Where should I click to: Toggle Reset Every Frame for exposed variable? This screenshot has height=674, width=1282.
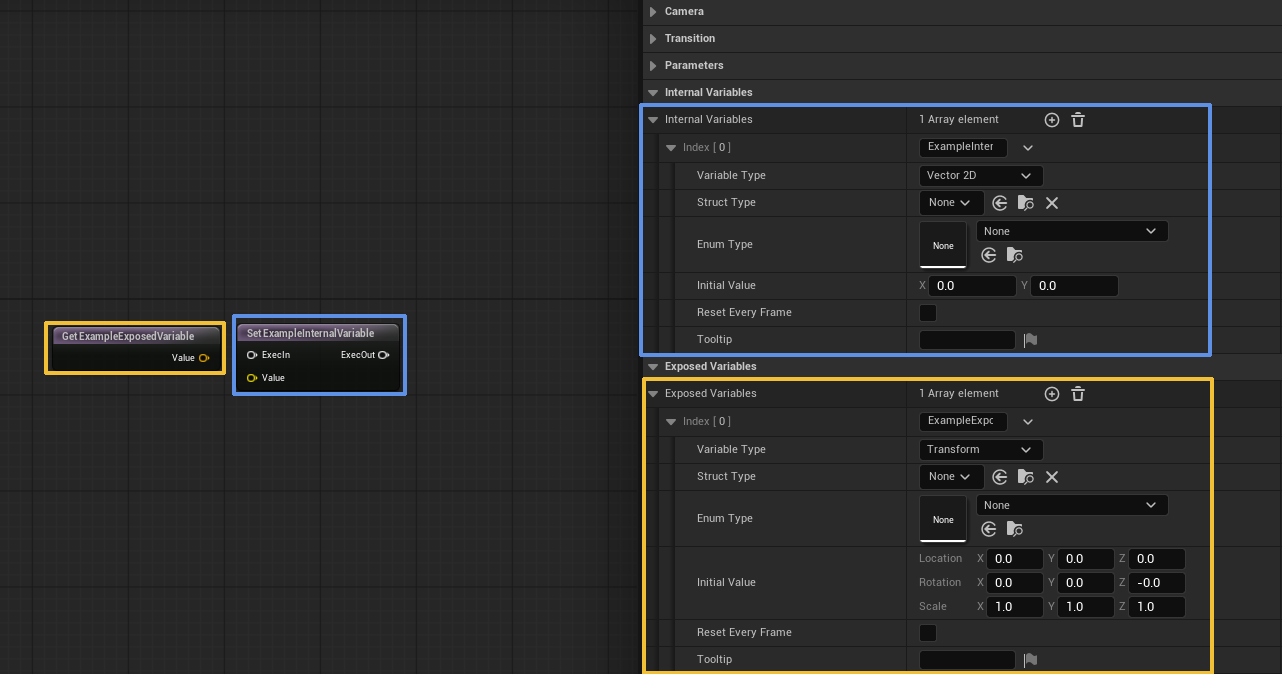[928, 633]
